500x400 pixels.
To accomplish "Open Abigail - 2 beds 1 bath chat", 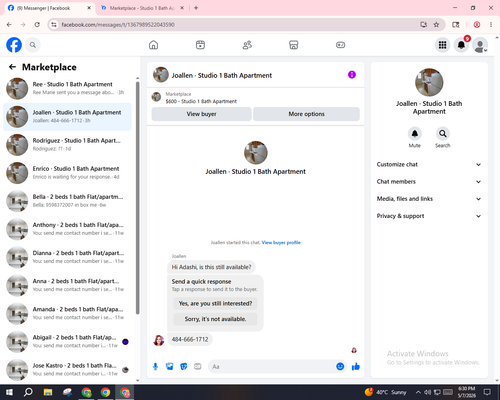I will click(x=67, y=341).
